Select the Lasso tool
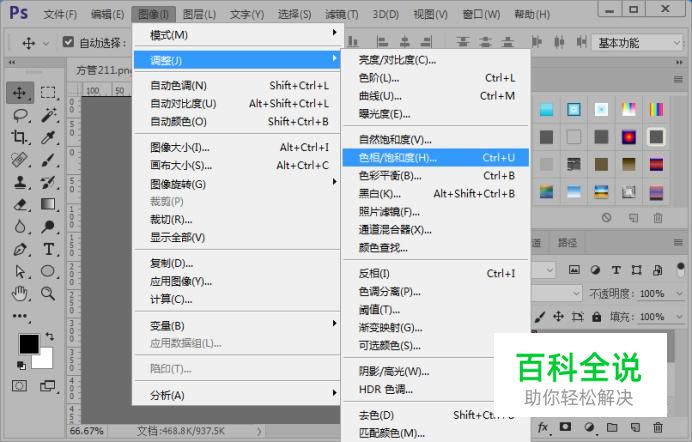 (20, 116)
